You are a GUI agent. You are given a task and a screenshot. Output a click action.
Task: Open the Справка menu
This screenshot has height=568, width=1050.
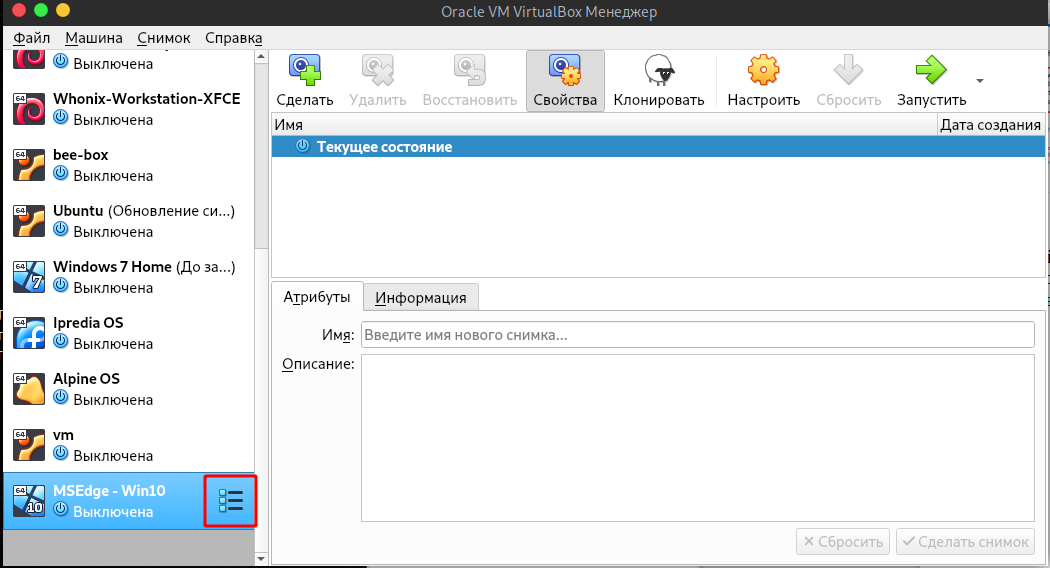234,38
